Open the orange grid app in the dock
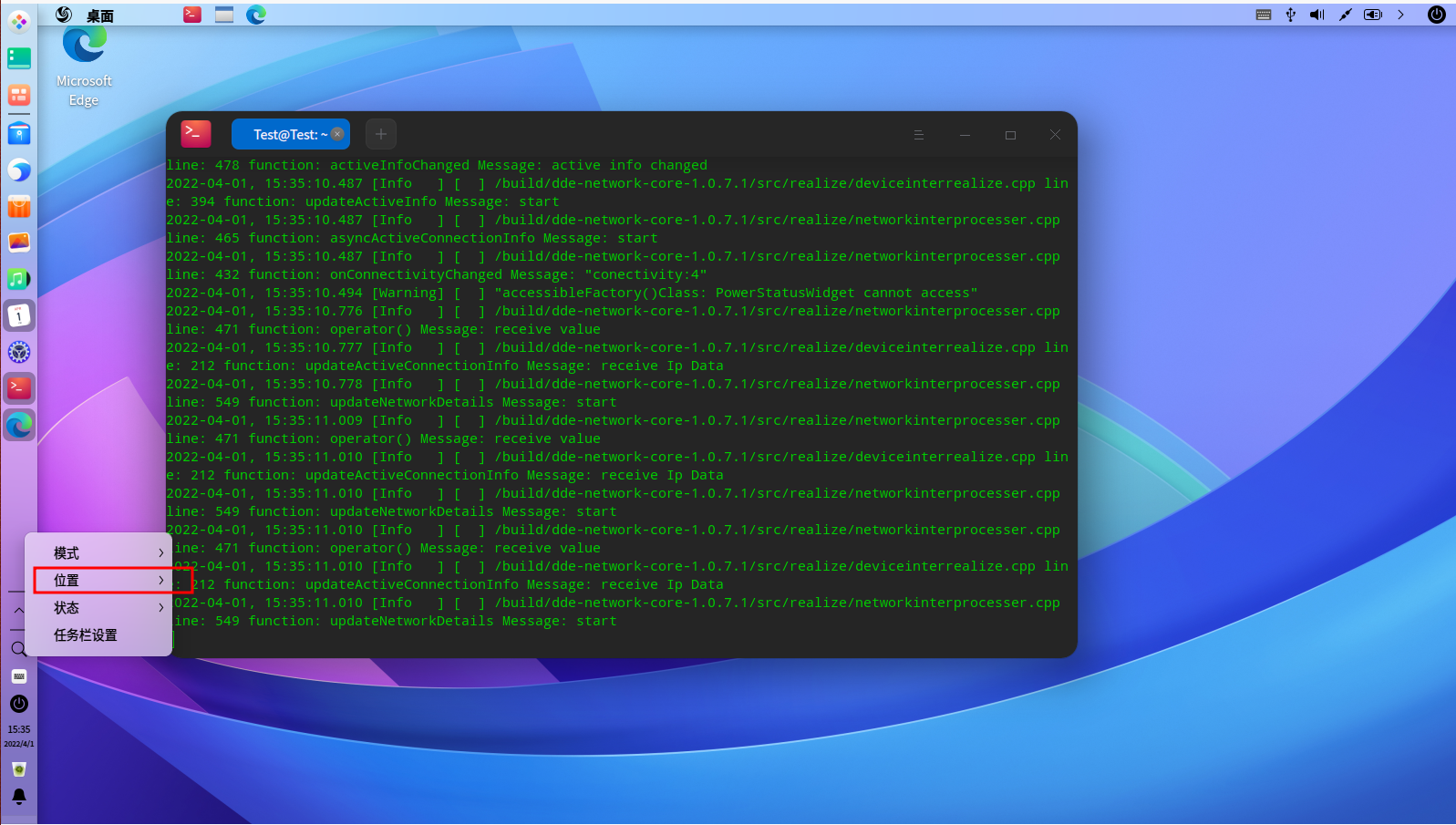Screen dimensions: 1456x825 (19, 95)
